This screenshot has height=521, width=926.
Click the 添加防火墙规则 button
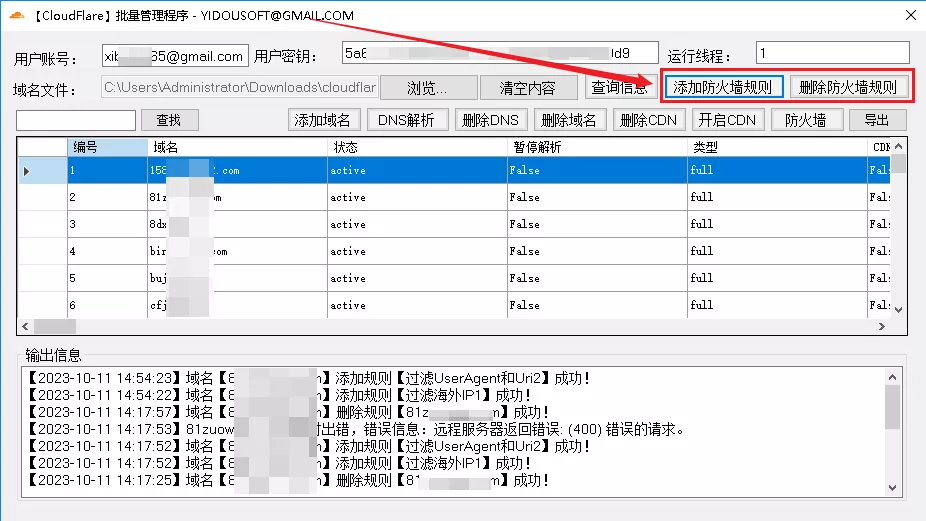pyautogui.click(x=723, y=87)
